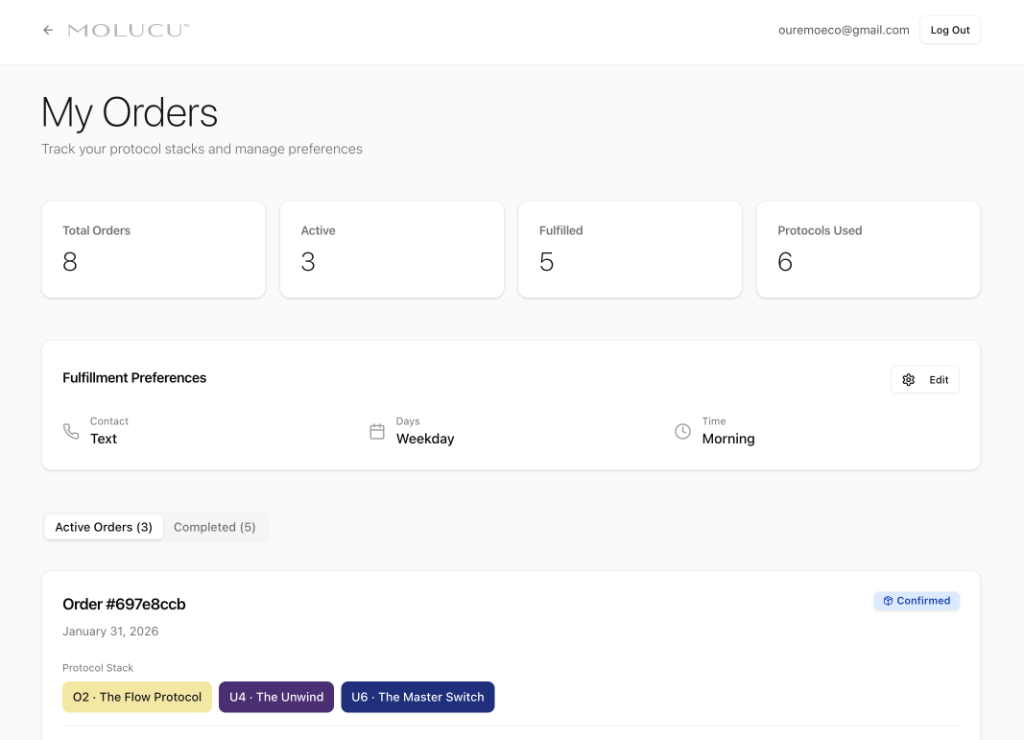Image resolution: width=1024 pixels, height=740 pixels.
Task: Click the Contact value Text
Action: [103, 439]
